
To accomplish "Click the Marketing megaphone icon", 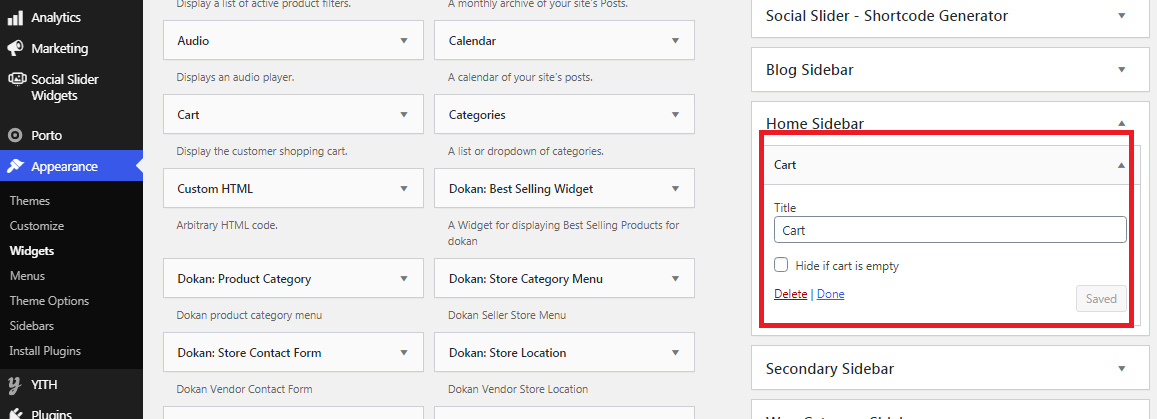I will 15,49.
